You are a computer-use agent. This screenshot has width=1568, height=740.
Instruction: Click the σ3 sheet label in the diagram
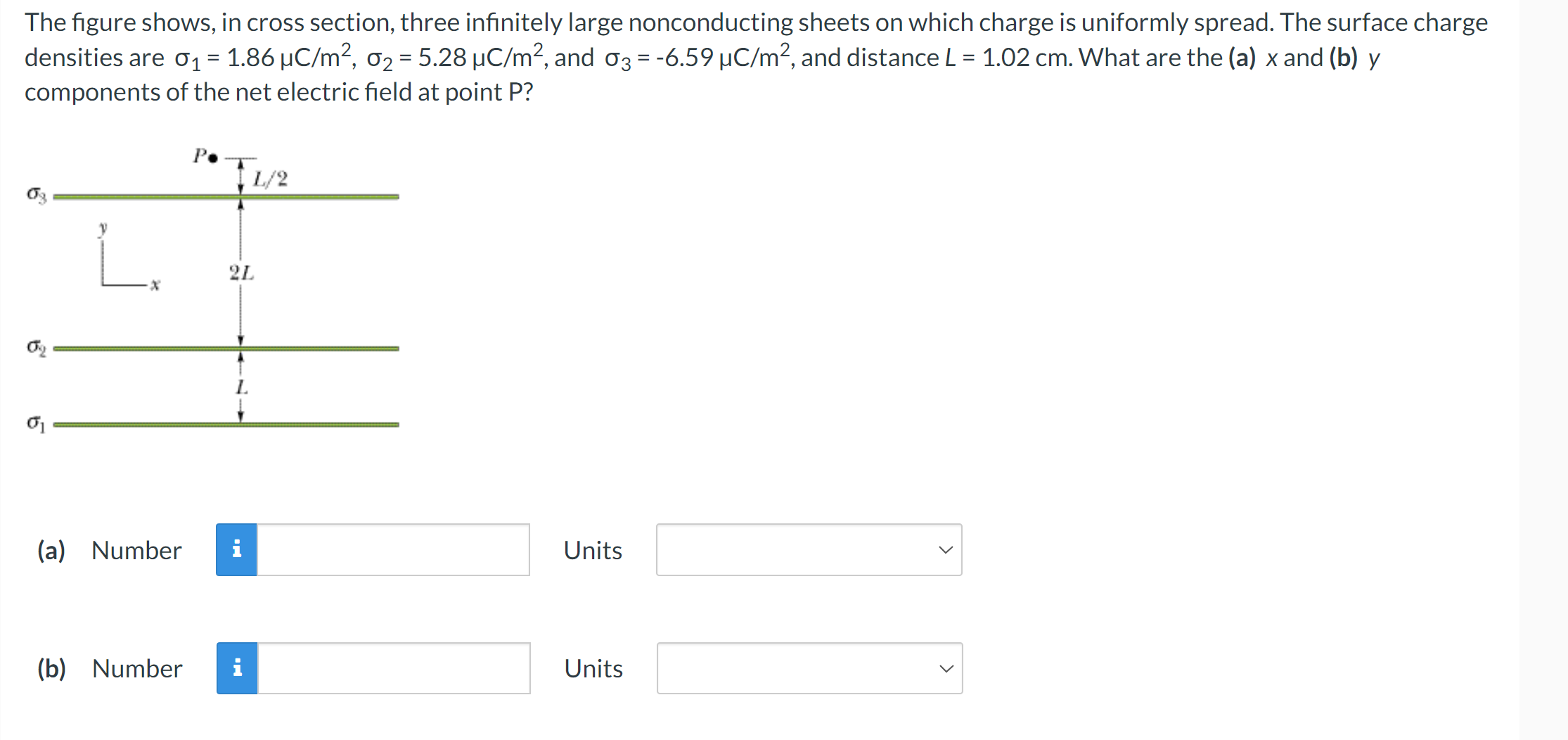pos(37,194)
